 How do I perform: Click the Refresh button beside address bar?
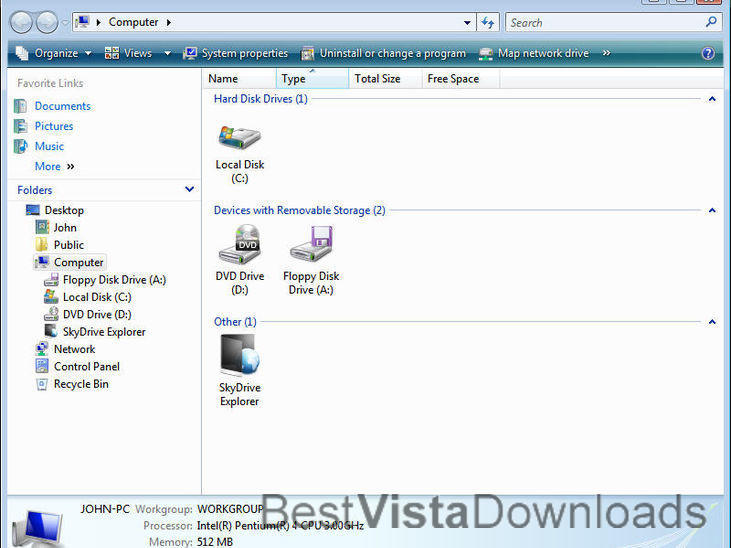pos(488,22)
